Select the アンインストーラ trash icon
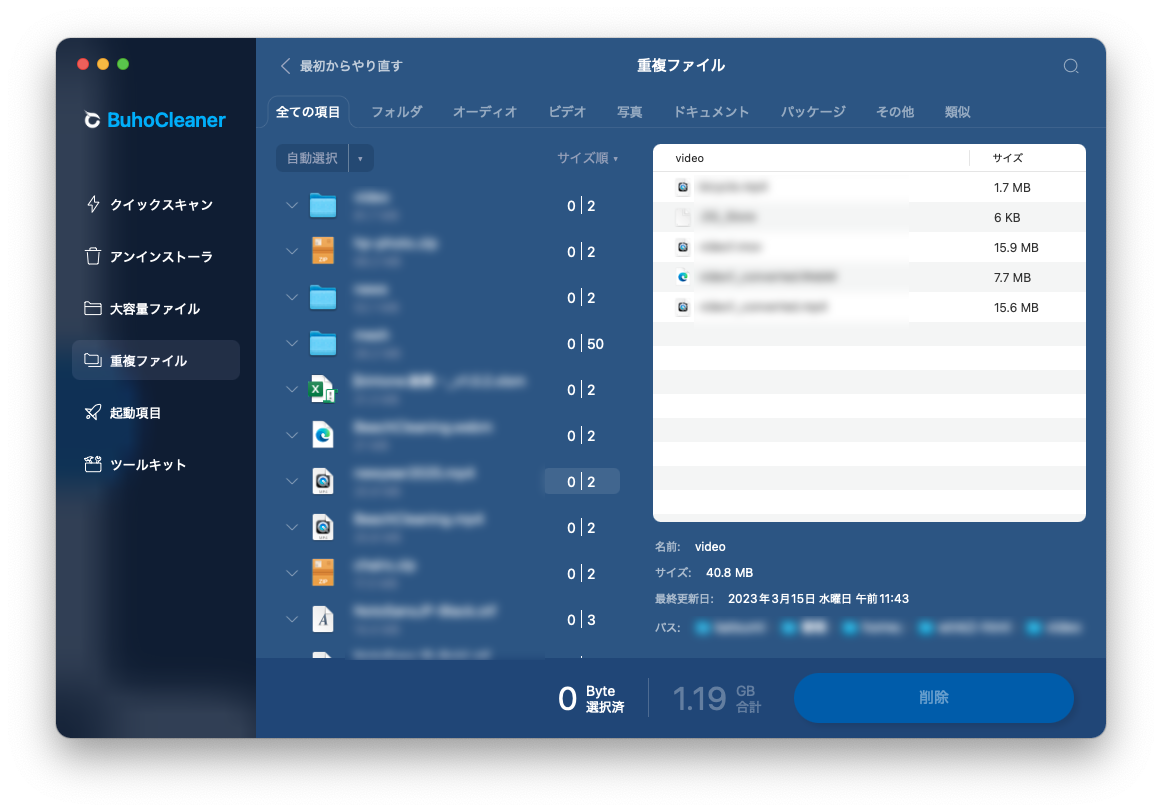 pos(91,256)
